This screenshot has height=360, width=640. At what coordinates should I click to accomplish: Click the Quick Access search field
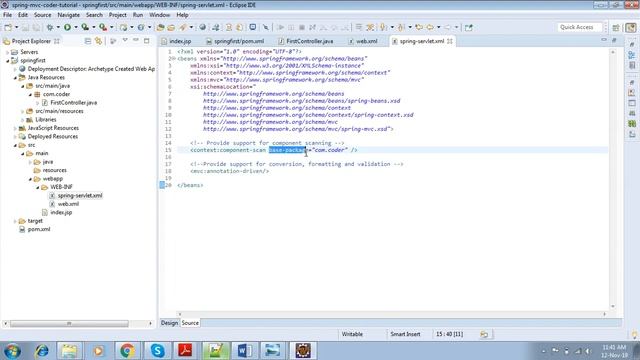click(579, 27)
